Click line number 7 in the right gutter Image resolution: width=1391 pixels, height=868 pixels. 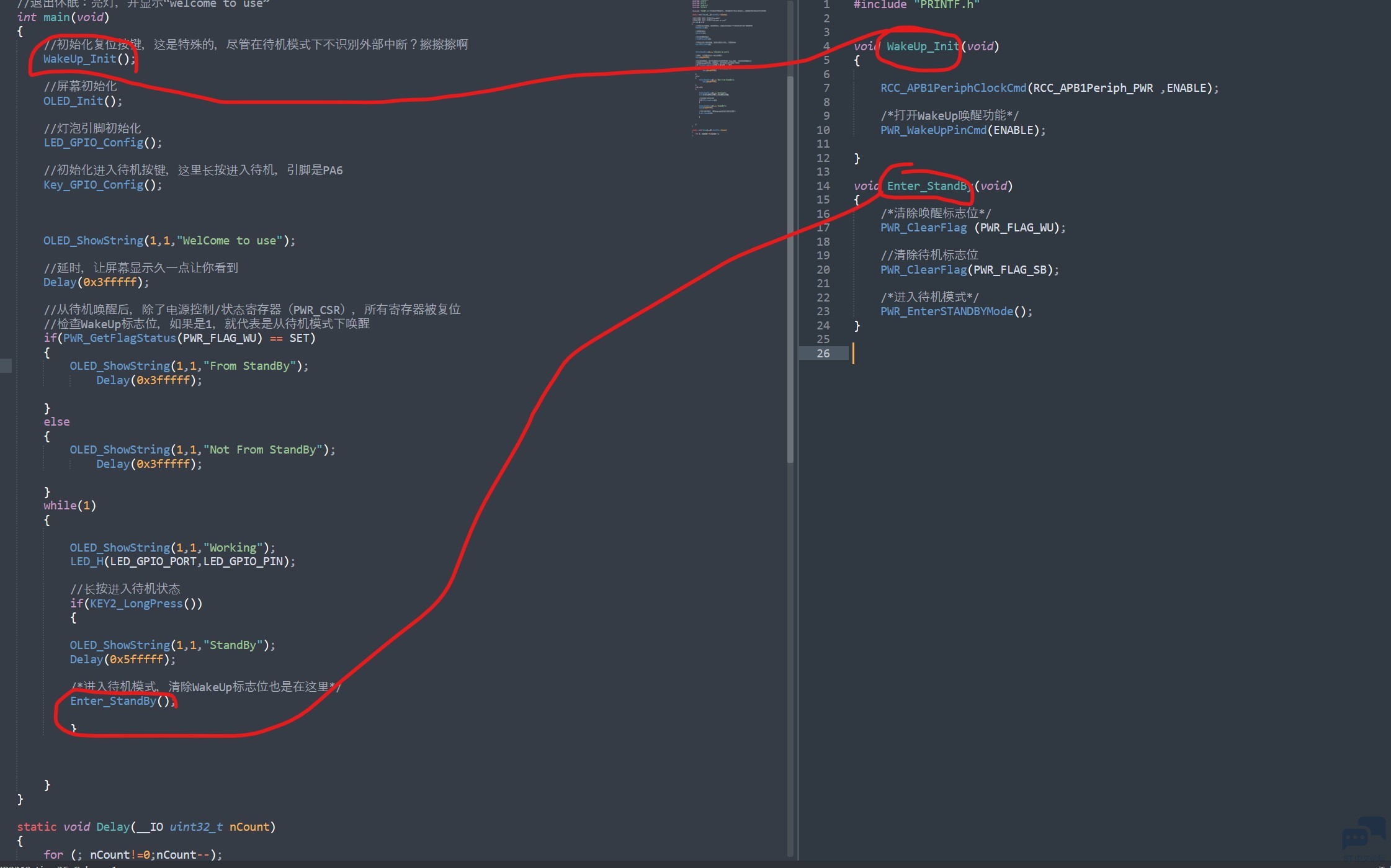coord(826,88)
